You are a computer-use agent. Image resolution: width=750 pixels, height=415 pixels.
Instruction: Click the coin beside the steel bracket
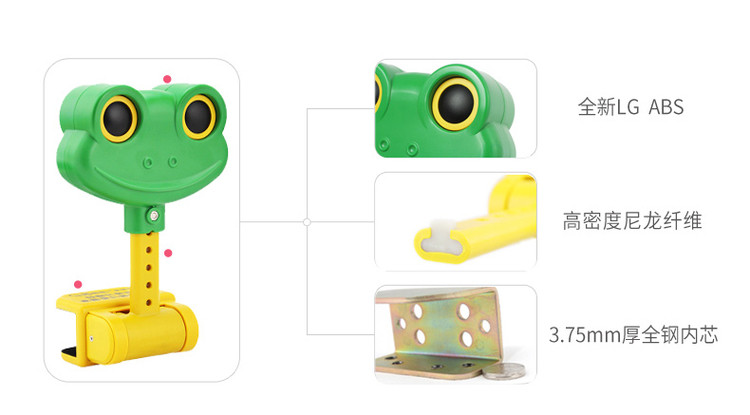[x=504, y=371]
